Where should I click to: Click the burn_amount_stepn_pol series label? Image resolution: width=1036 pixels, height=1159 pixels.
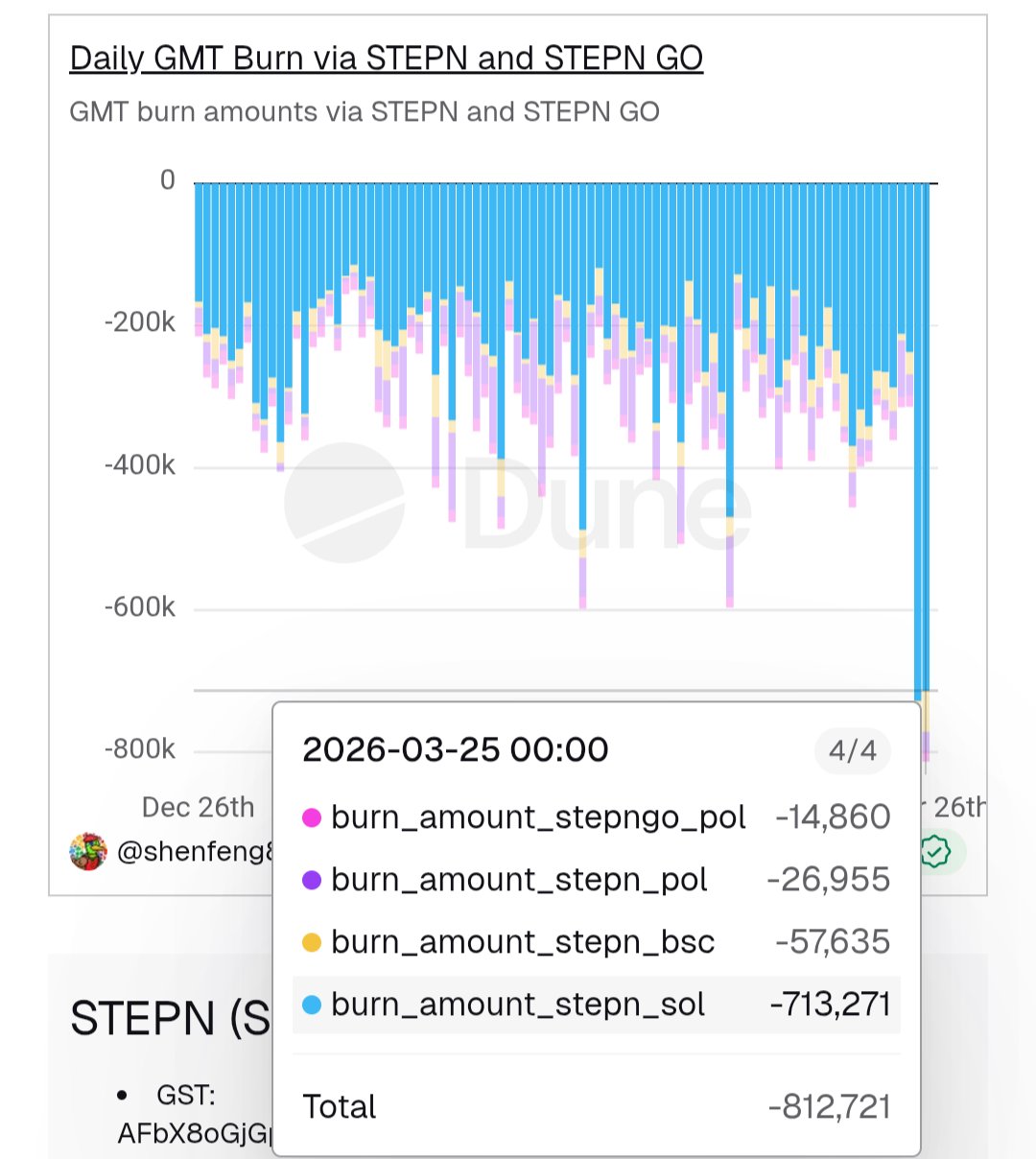tap(519, 880)
